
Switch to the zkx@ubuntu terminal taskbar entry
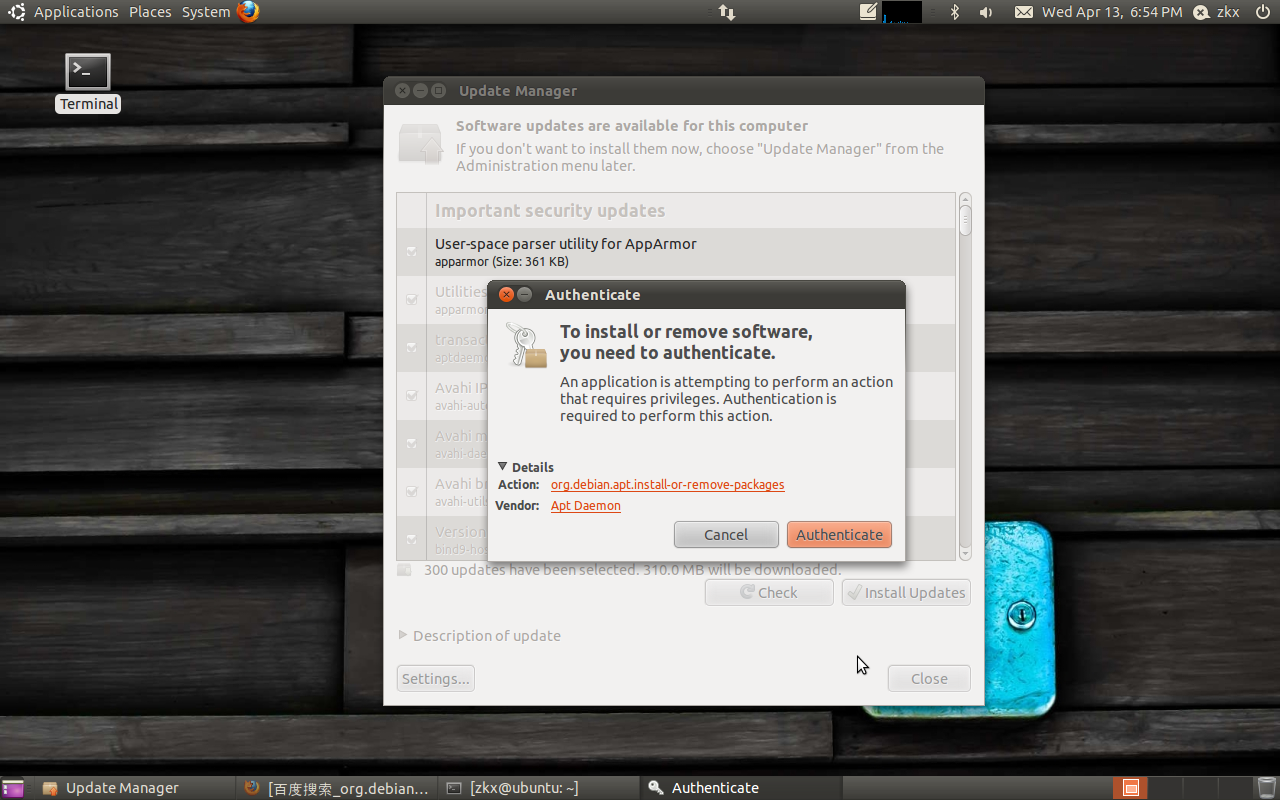(x=538, y=788)
